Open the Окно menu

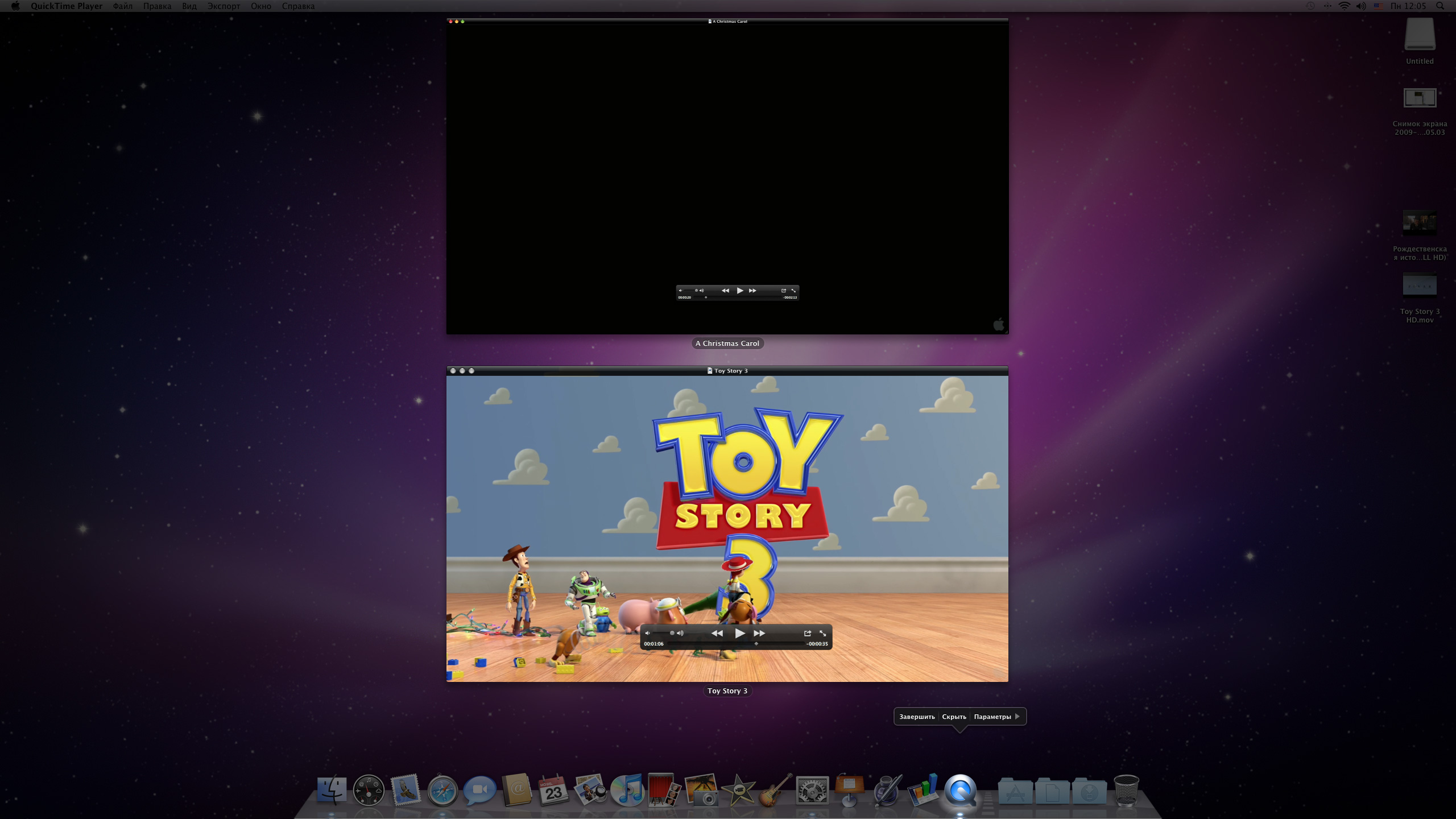pos(261,6)
